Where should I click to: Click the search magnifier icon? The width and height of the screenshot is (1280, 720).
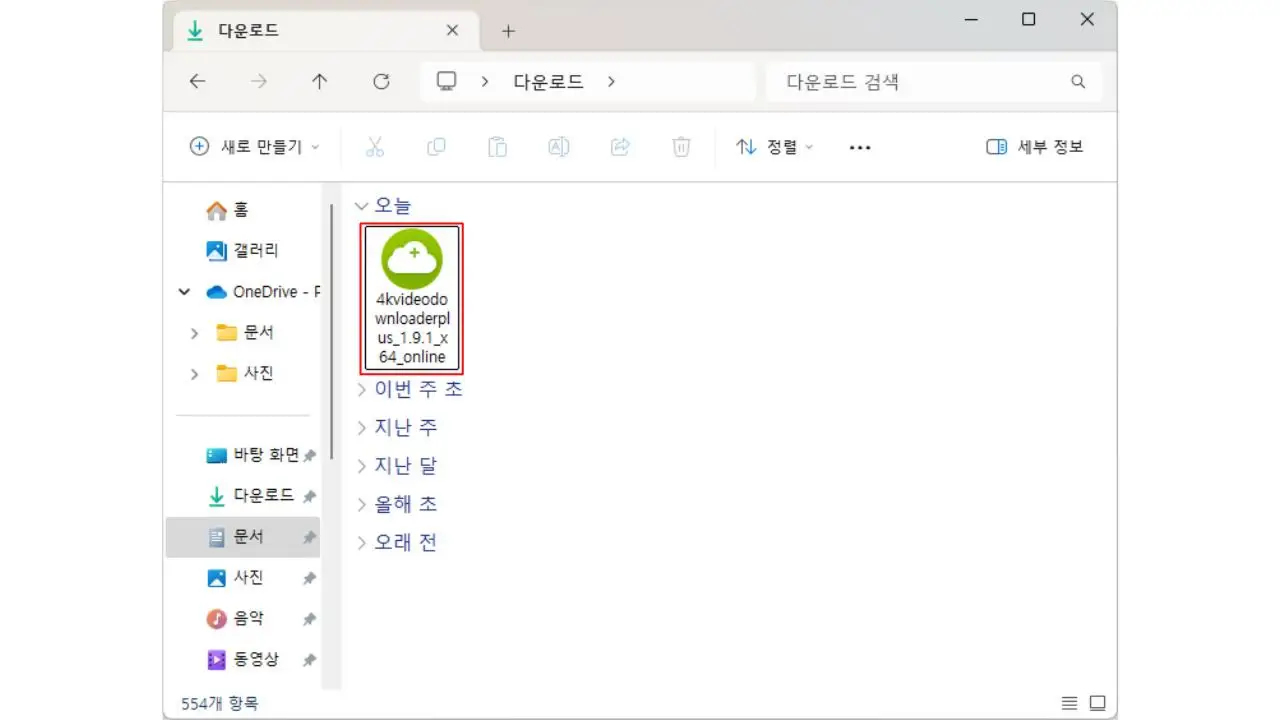point(1078,82)
